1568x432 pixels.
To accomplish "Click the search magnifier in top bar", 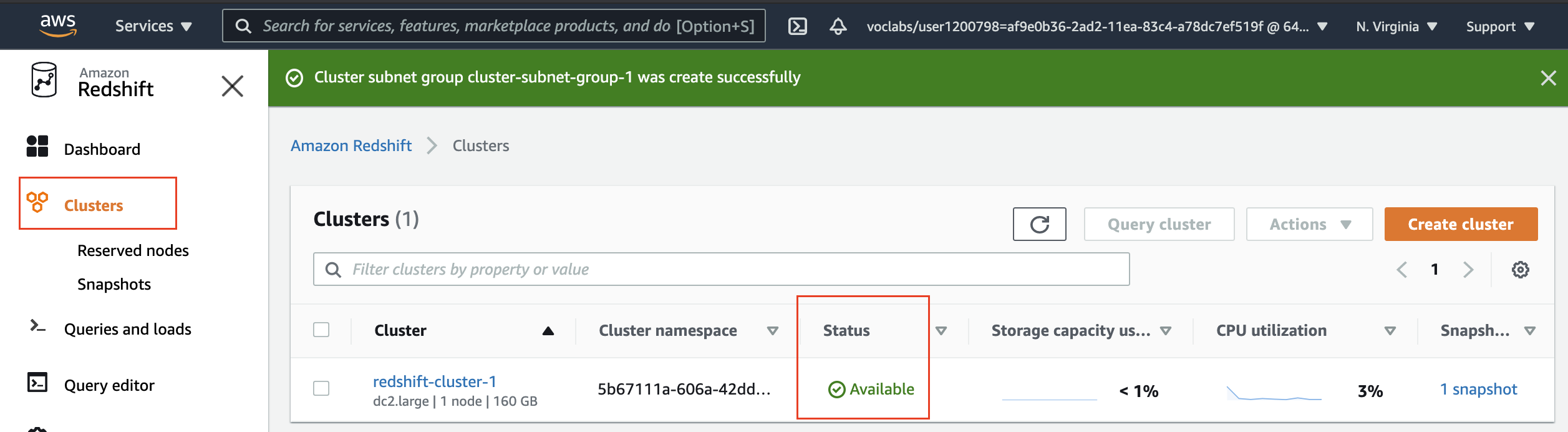I will click(x=243, y=26).
